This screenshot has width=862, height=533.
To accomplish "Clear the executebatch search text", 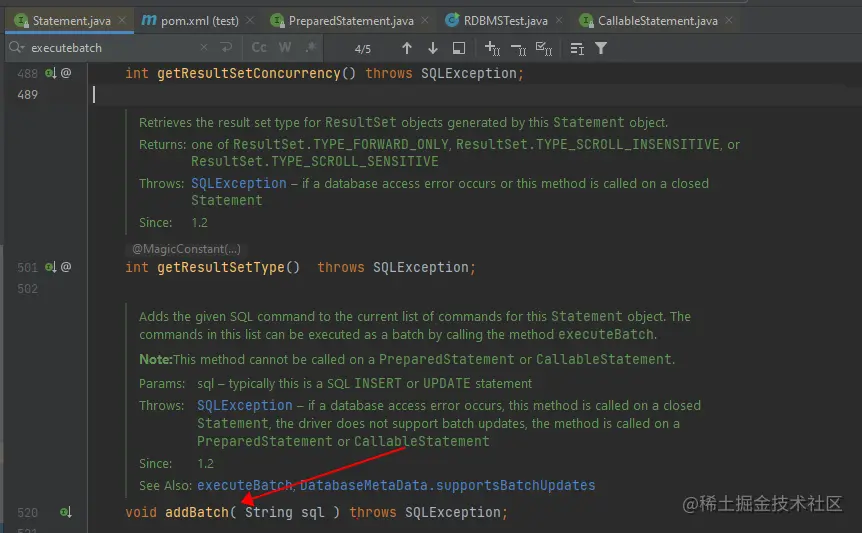I will [x=204, y=48].
